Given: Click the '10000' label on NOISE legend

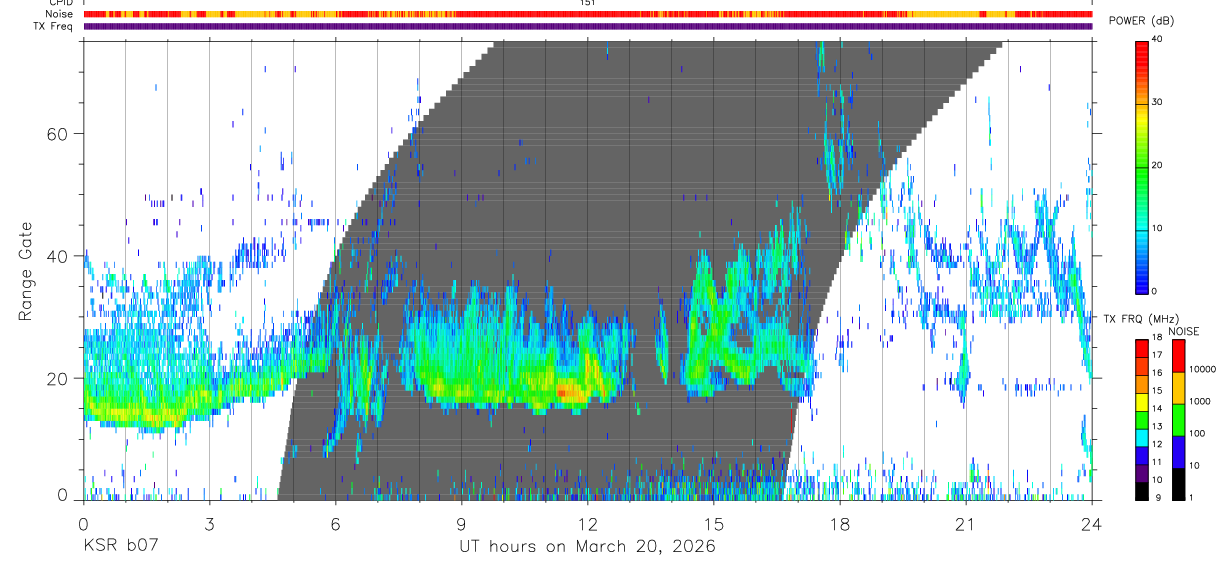Looking at the screenshot, I should coord(1202,369).
